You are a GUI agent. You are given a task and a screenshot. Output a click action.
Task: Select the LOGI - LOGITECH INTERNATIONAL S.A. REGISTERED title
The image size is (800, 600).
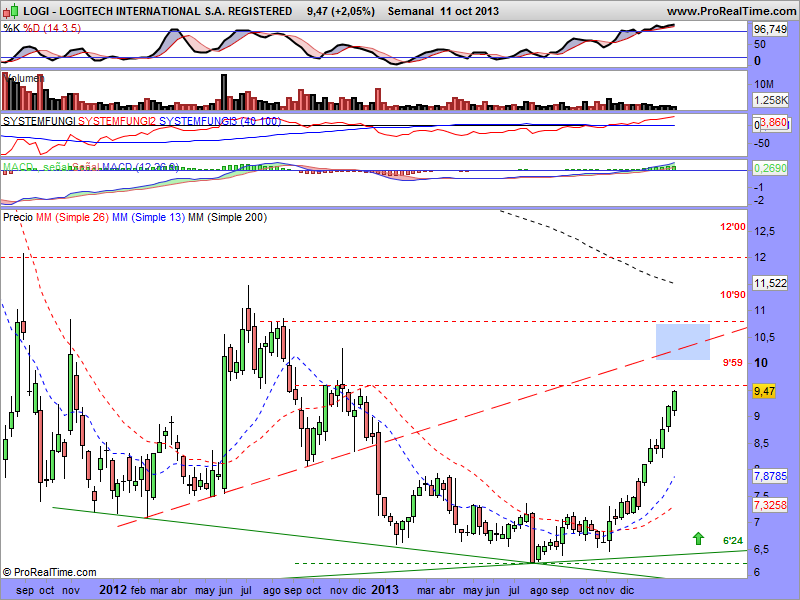[158, 11]
